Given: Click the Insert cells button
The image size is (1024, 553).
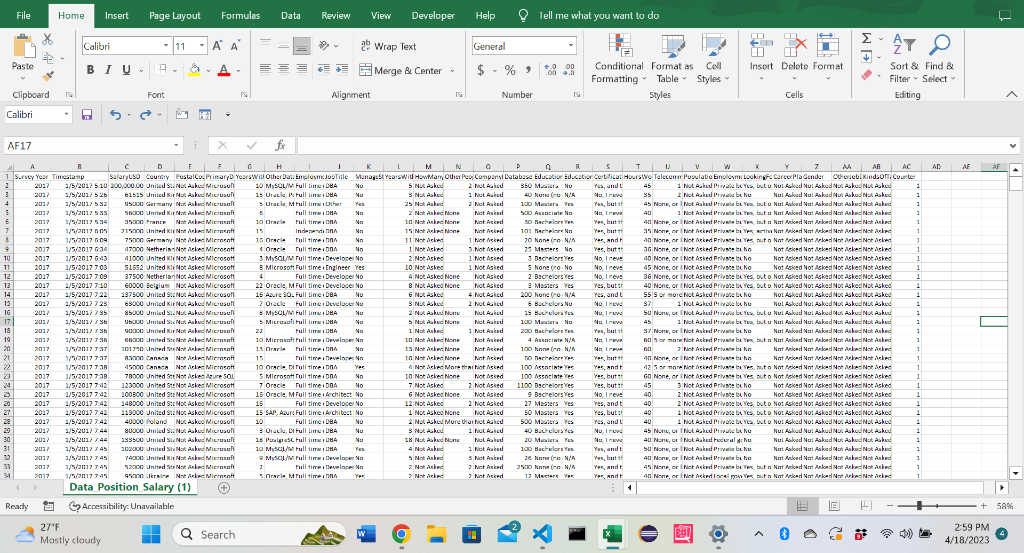Looking at the screenshot, I should [761, 58].
